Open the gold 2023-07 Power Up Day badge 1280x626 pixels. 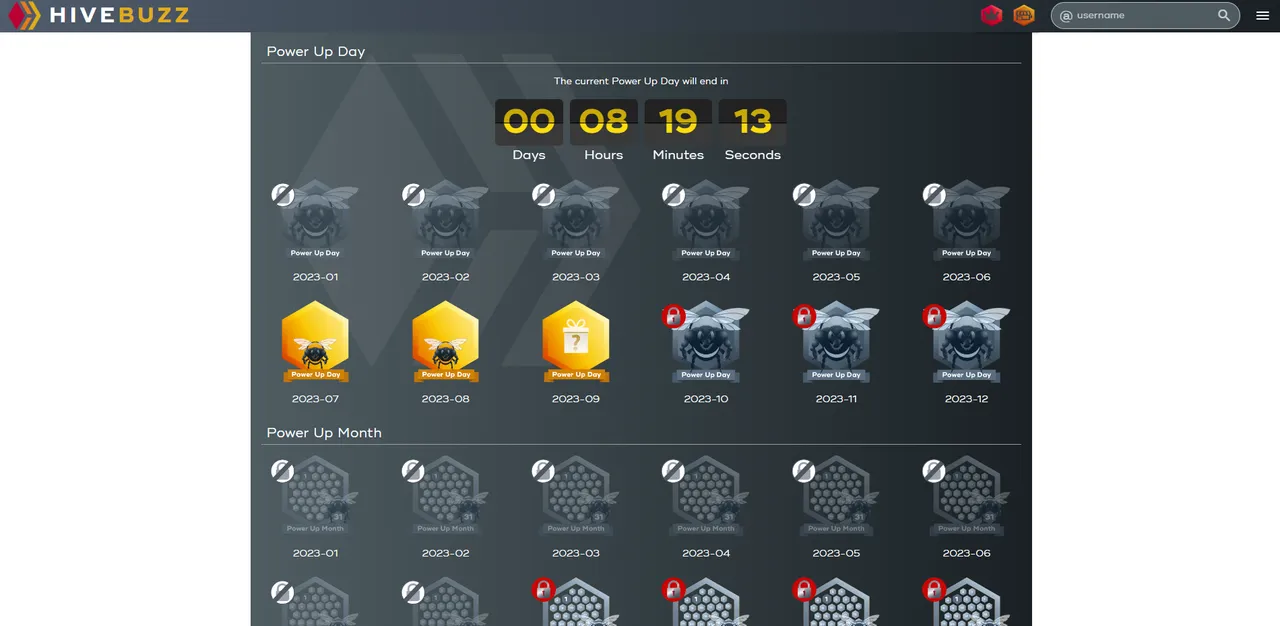[315, 342]
